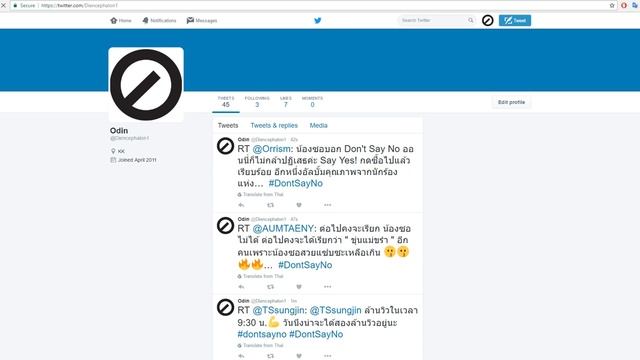Click the Twitter bird logo
Image resolution: width=640 pixels, height=360 pixels.
[x=318, y=20]
